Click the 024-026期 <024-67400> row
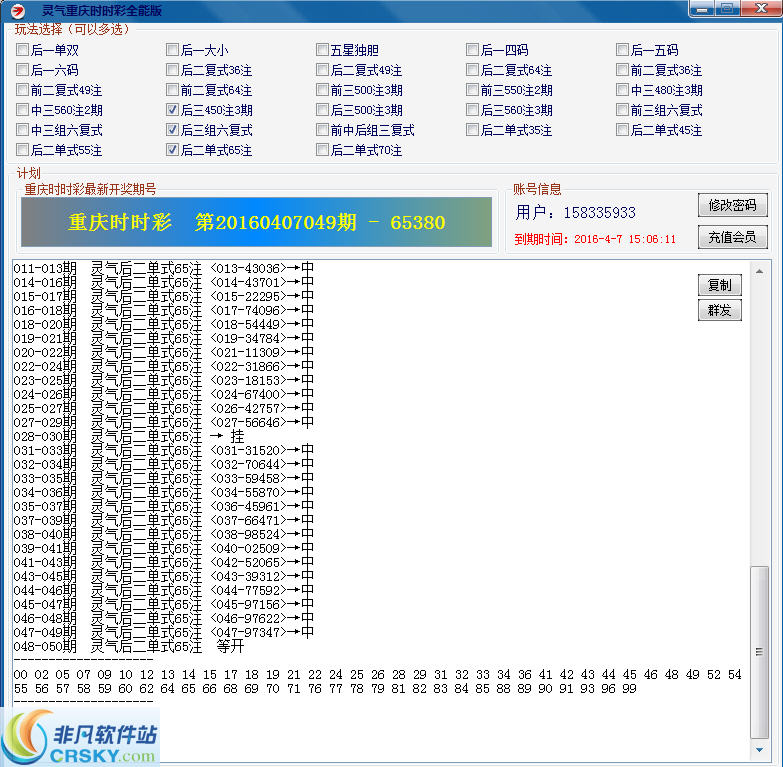Image resolution: width=783 pixels, height=767 pixels. click(163, 394)
